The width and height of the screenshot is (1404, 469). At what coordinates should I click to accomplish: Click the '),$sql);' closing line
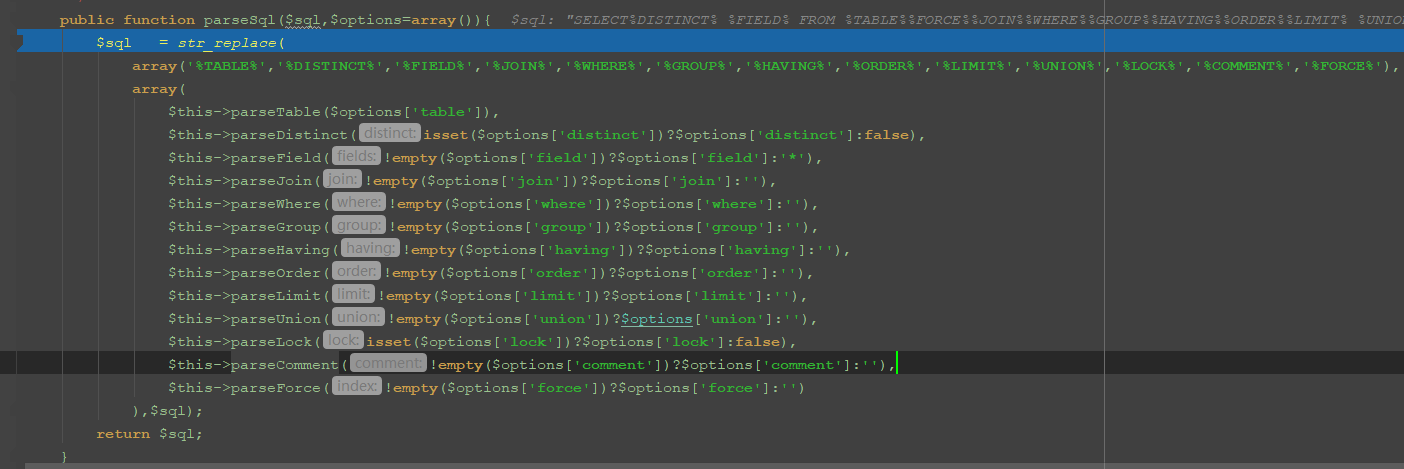click(167, 411)
